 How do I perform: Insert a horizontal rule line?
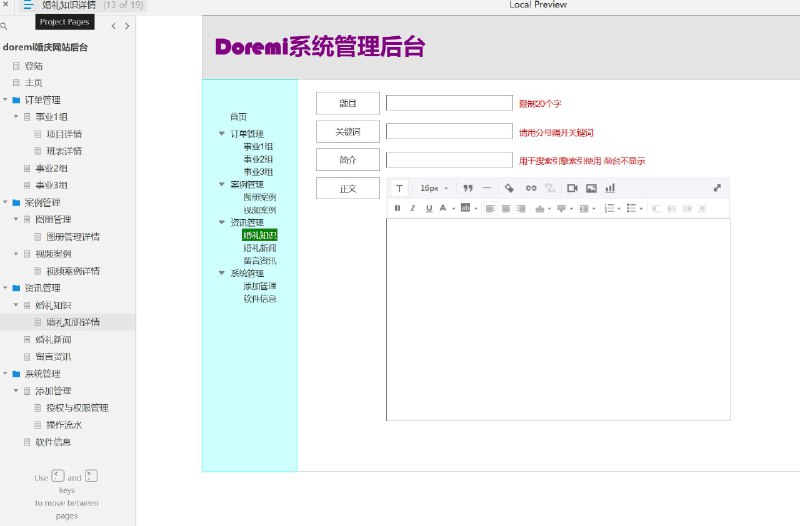[487, 188]
